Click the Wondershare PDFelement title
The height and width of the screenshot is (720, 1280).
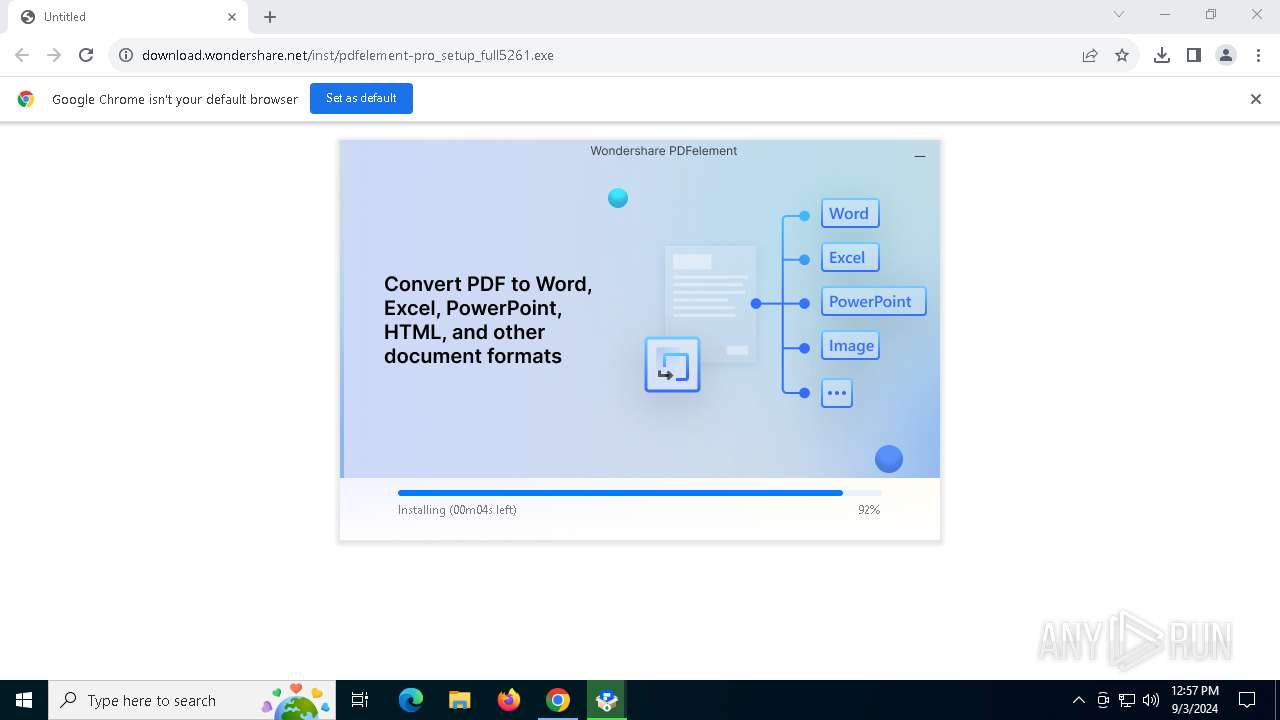664,151
